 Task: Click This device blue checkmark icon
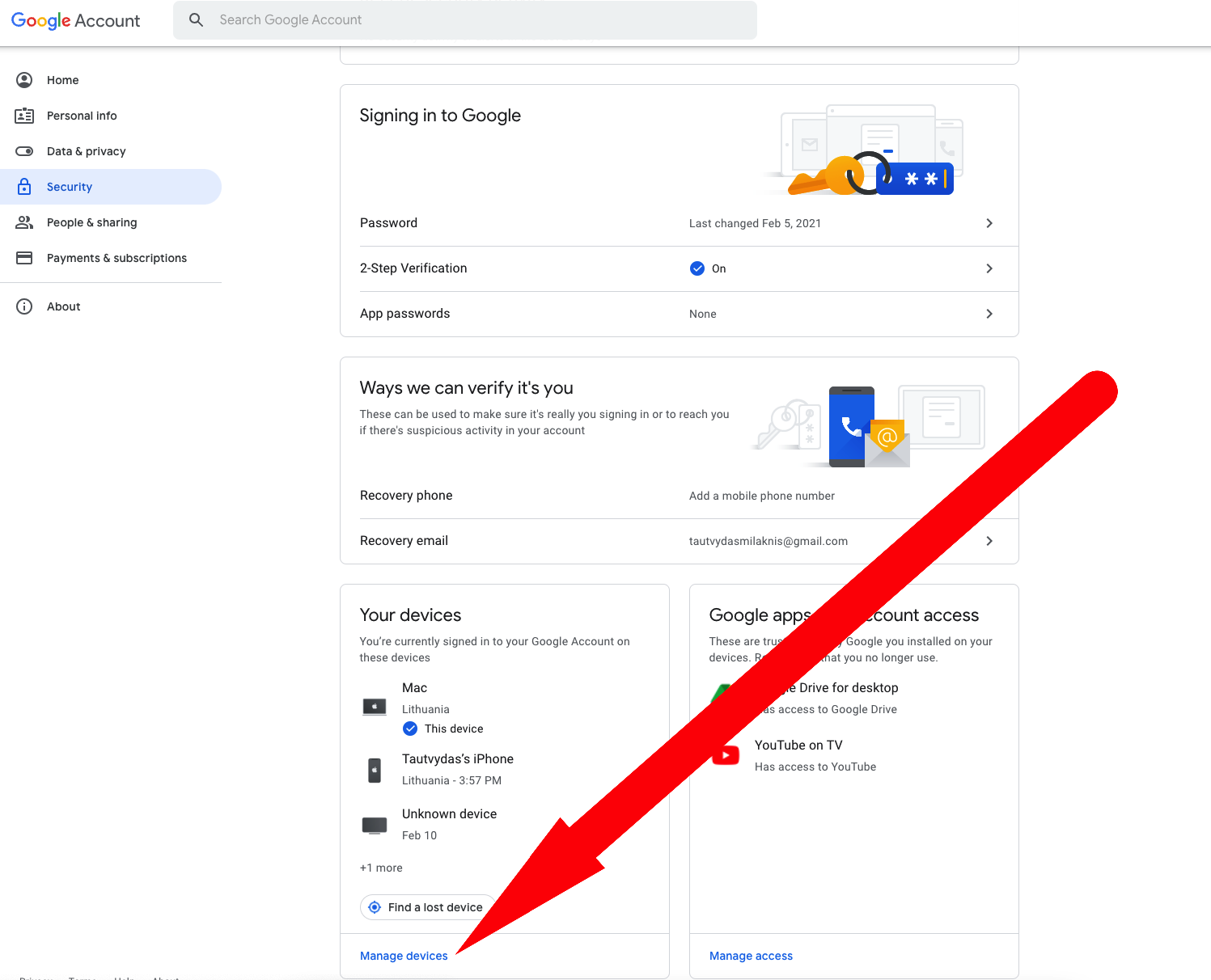pyautogui.click(x=410, y=729)
